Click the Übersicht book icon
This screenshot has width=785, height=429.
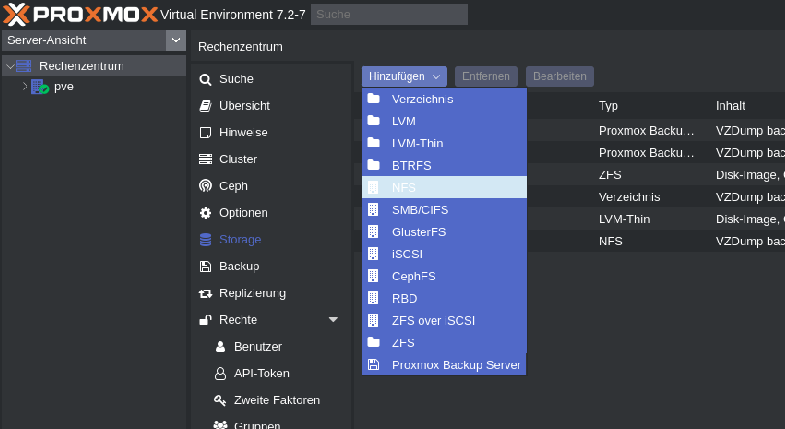pos(205,106)
